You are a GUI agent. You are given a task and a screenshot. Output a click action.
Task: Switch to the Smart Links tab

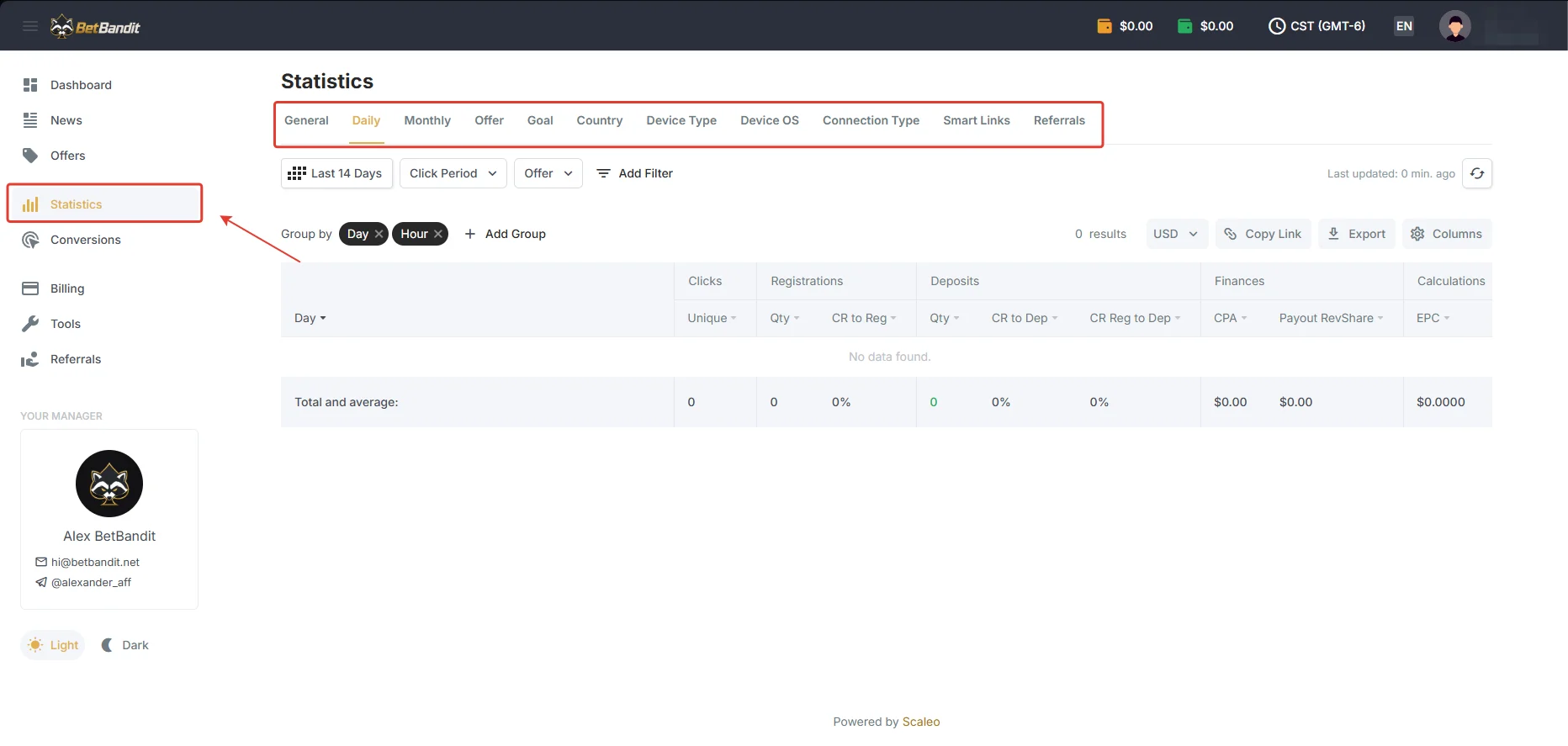pyautogui.click(x=977, y=120)
